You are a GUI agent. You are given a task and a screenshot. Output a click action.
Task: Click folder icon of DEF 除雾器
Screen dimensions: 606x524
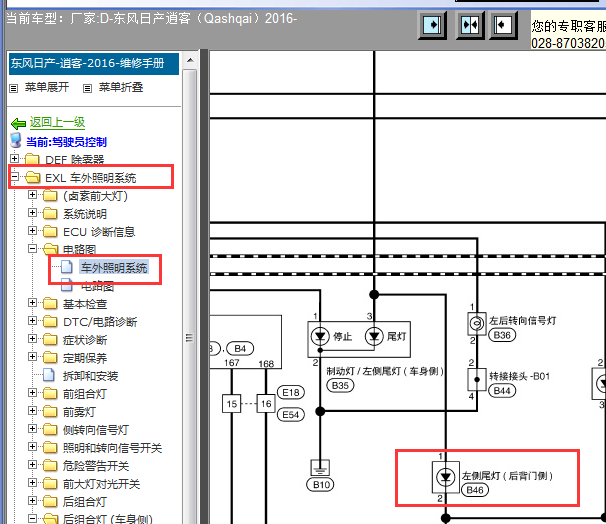(32, 159)
